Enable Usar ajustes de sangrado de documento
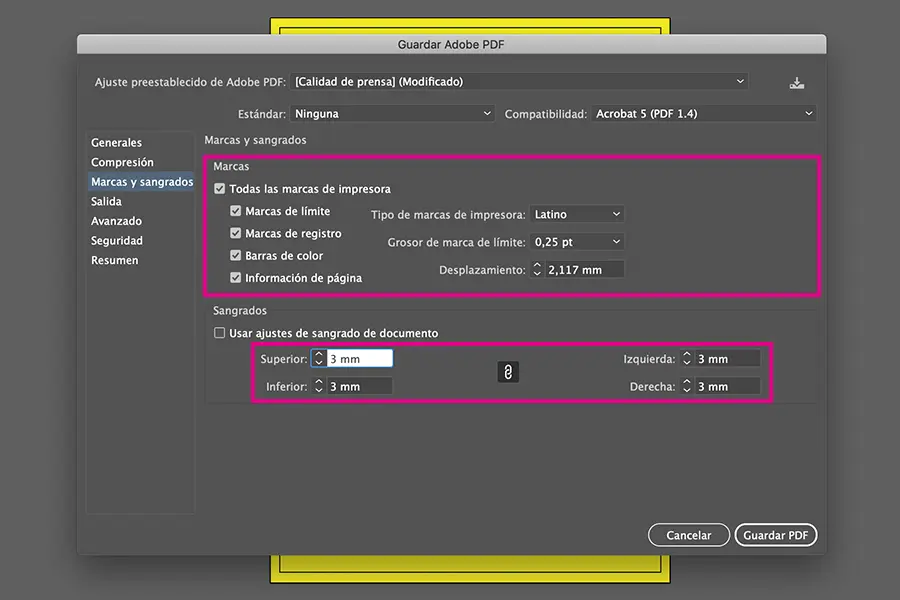The image size is (900, 600). pos(220,333)
